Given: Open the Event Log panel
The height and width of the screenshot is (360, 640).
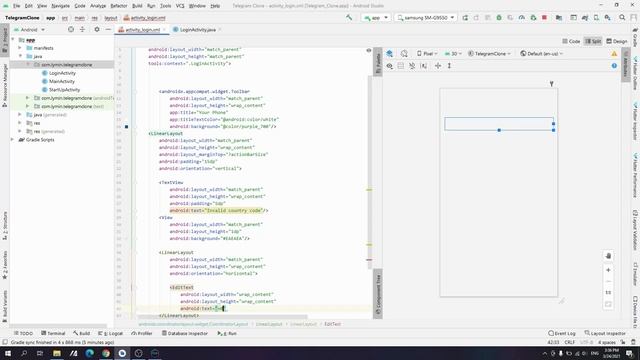Looking at the screenshot, I should click(562, 333).
